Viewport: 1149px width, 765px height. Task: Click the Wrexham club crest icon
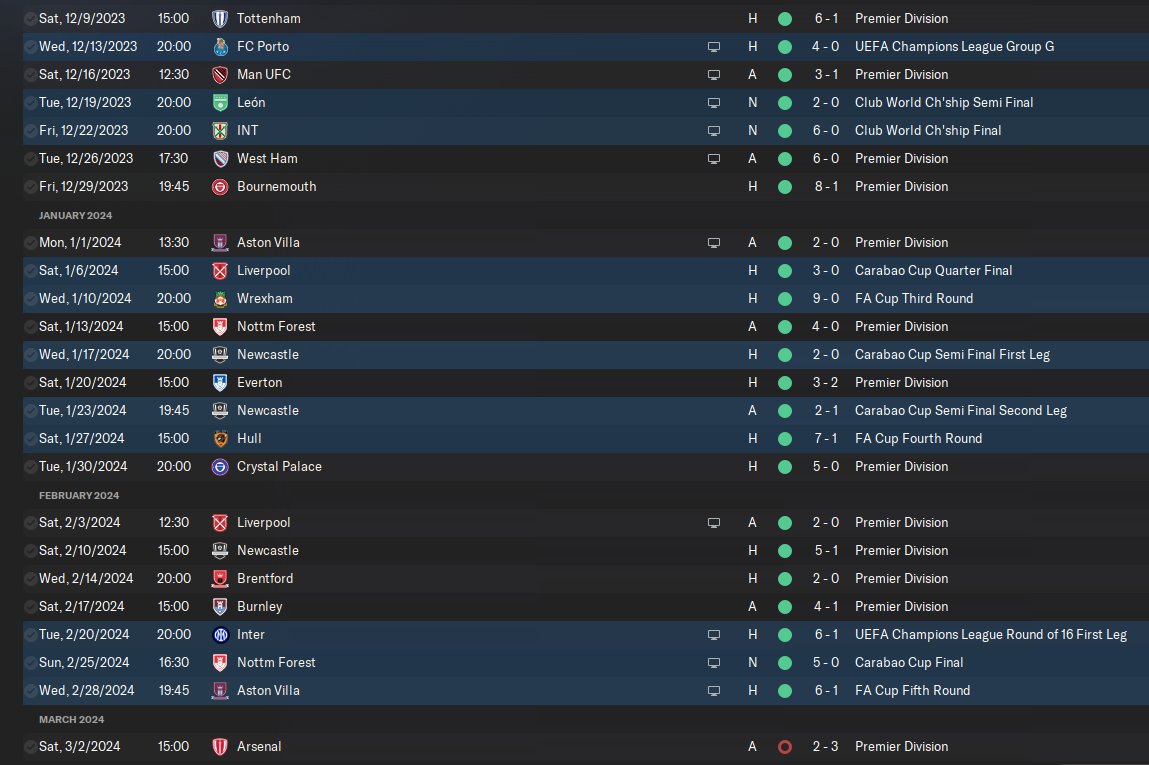(x=220, y=298)
